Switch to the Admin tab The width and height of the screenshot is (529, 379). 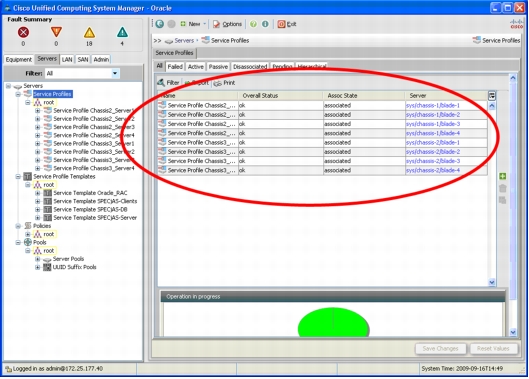(x=101, y=59)
